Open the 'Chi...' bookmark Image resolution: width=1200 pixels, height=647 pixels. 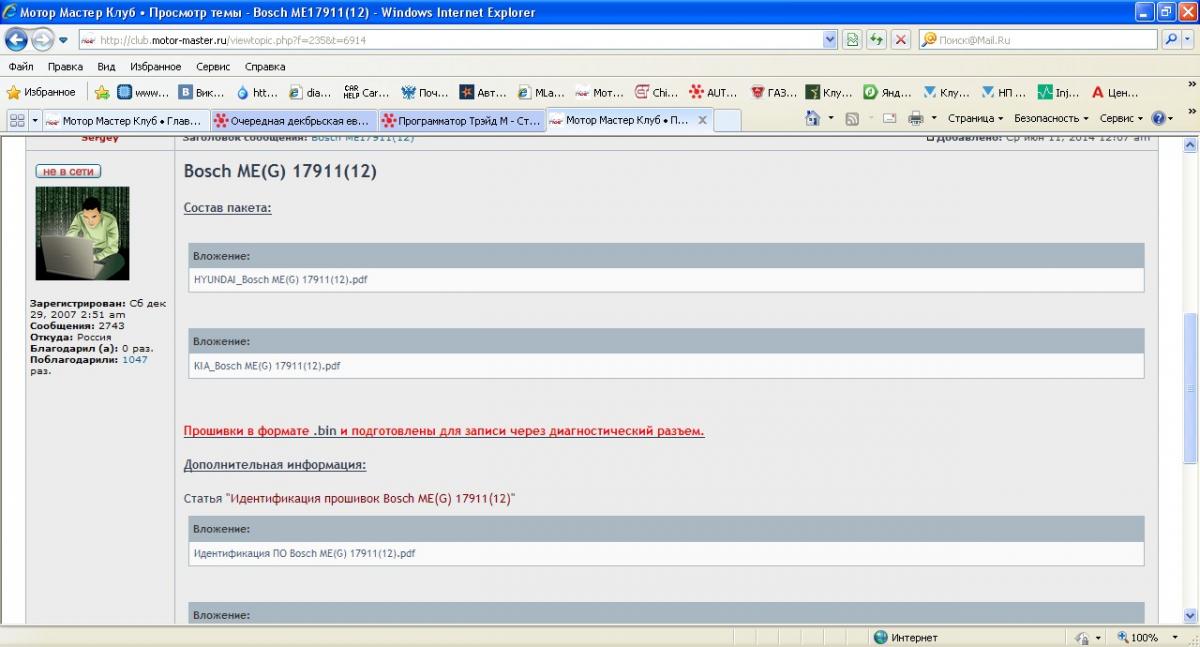[x=658, y=92]
